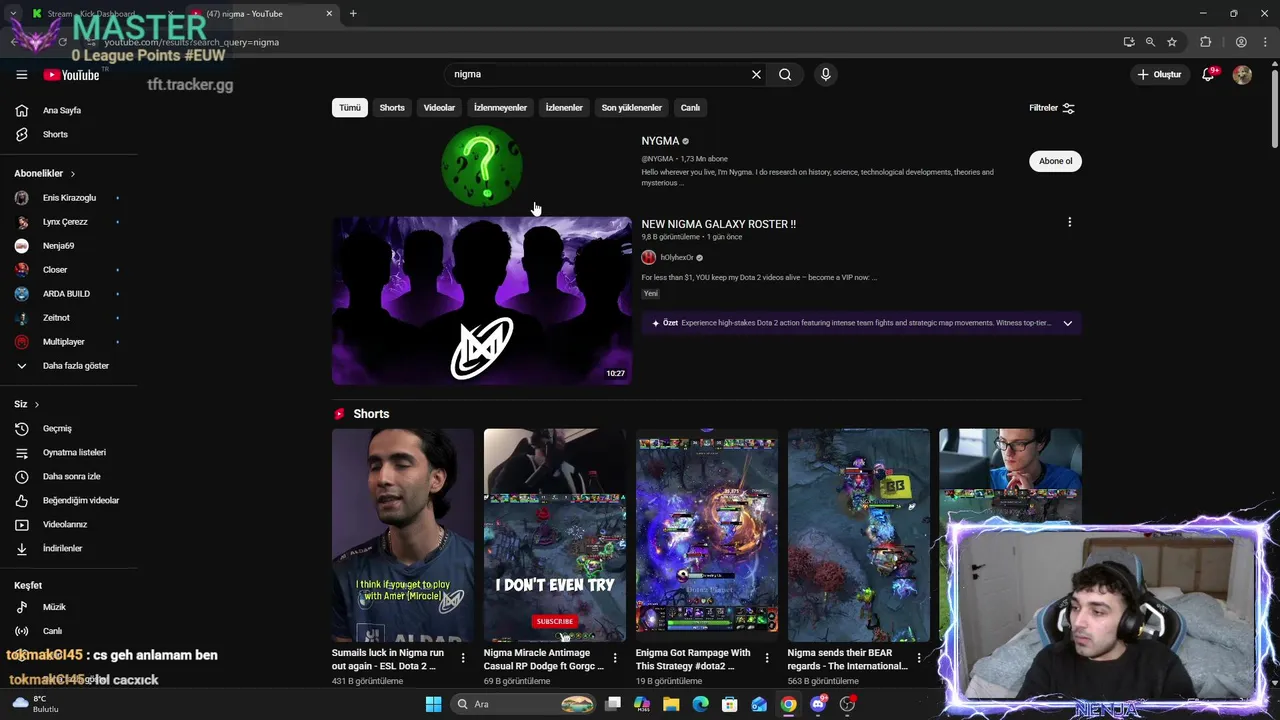Open the account avatar menu
Image resolution: width=1280 pixels, height=720 pixels.
tap(1242, 74)
